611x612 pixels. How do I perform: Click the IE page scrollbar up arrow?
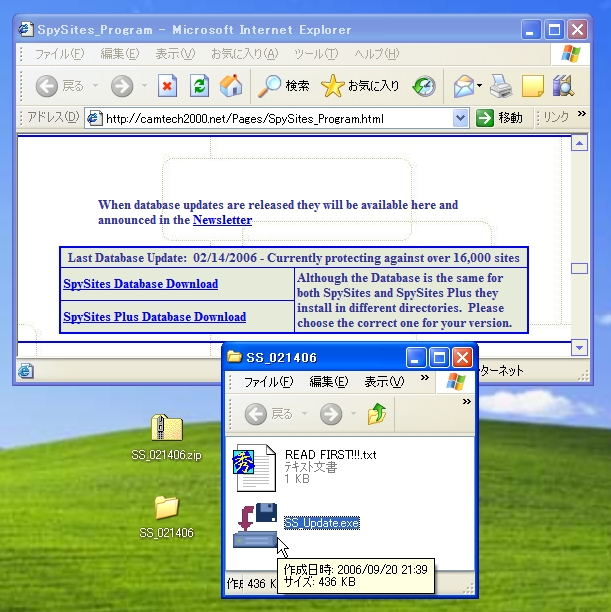tap(579, 143)
